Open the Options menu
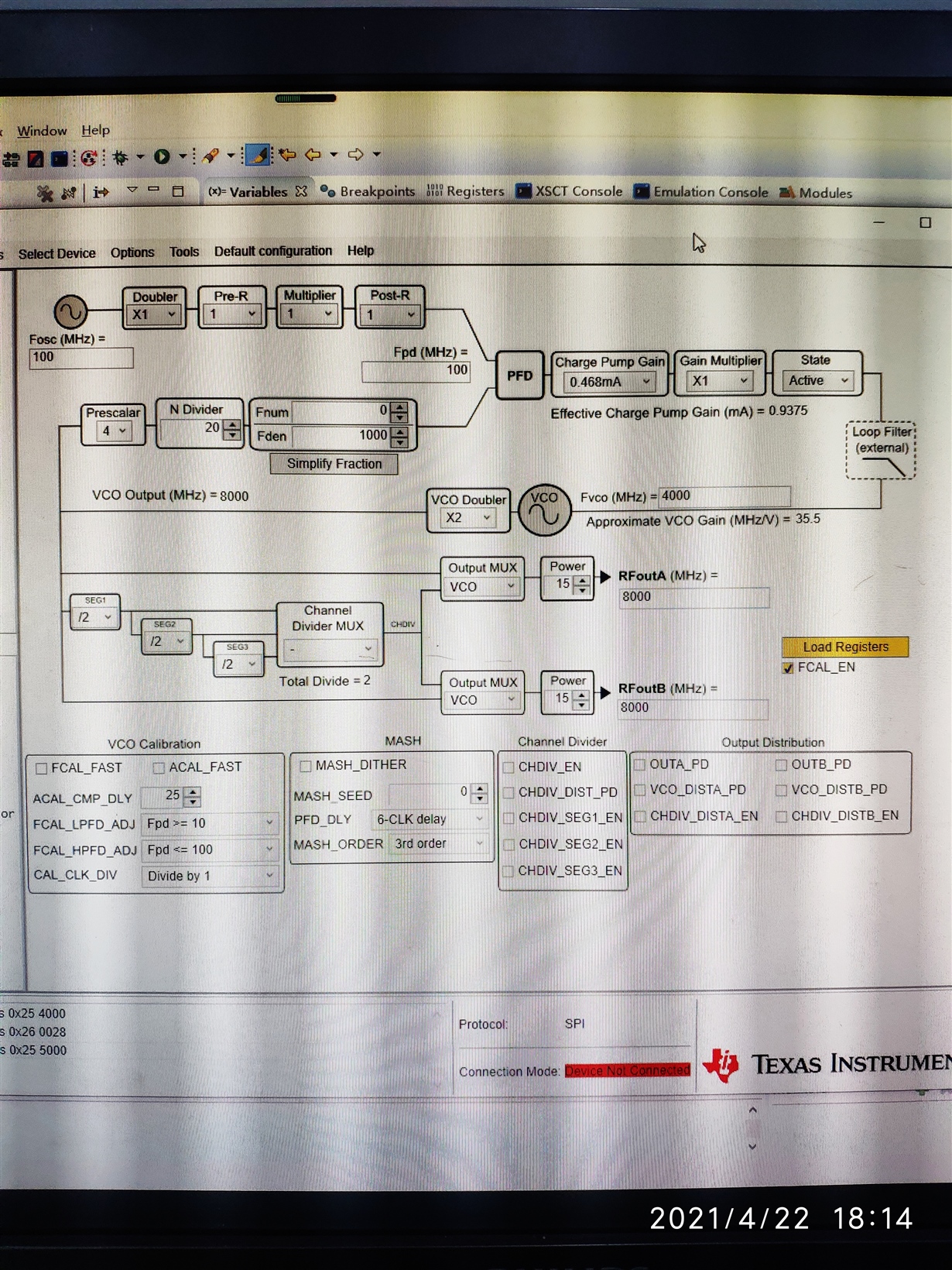Image resolution: width=952 pixels, height=1270 pixels. coord(132,252)
